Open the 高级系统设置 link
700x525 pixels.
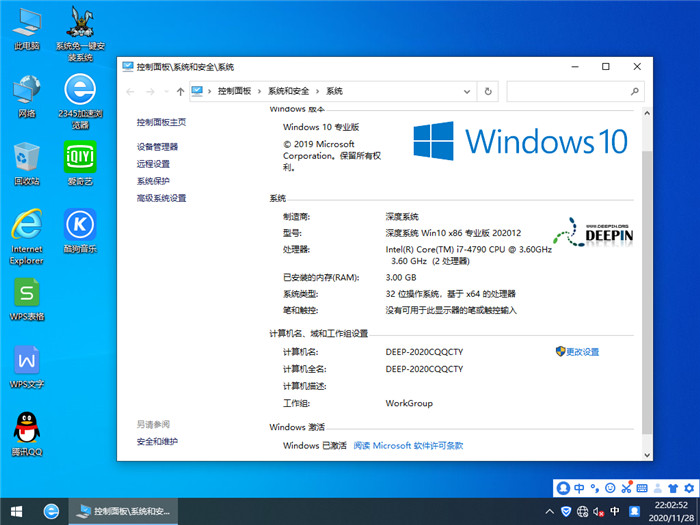tap(161, 198)
